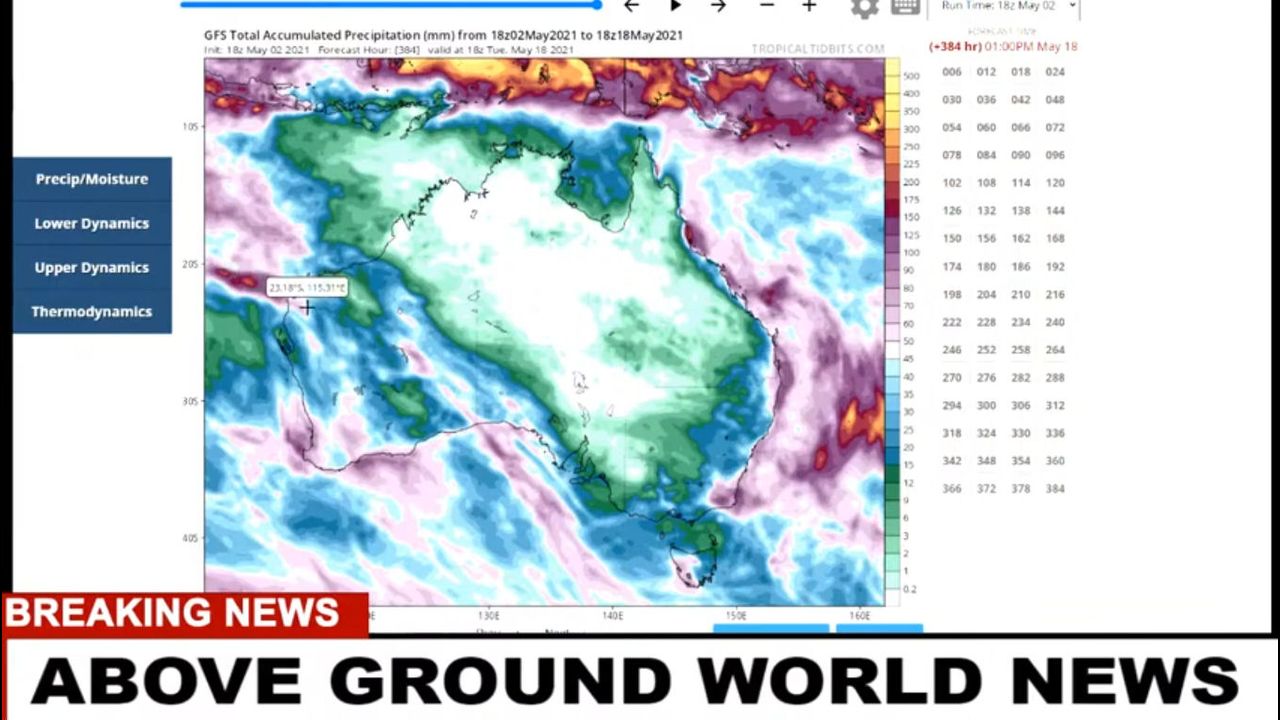Select forecast hour 072
This screenshot has width=1280, height=720.
point(1055,128)
